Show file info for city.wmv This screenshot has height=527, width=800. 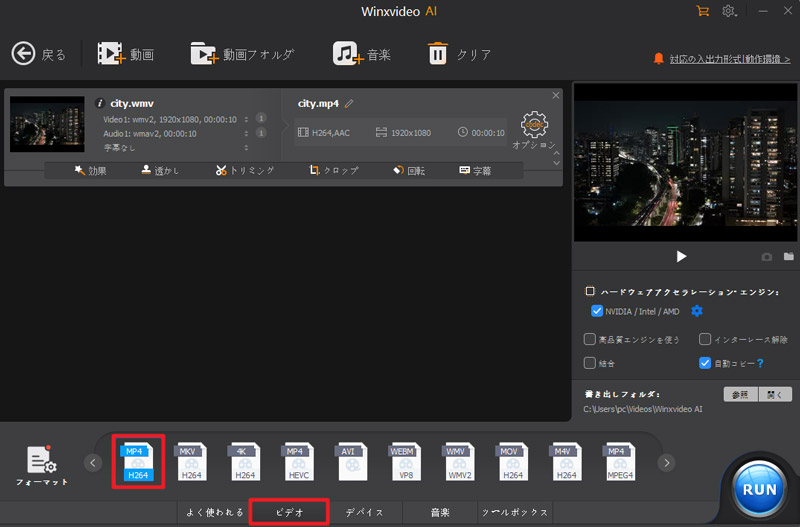tap(100, 104)
